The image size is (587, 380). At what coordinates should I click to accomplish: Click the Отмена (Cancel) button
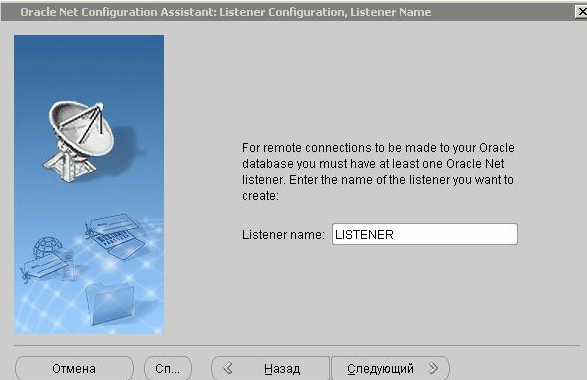pos(74,368)
